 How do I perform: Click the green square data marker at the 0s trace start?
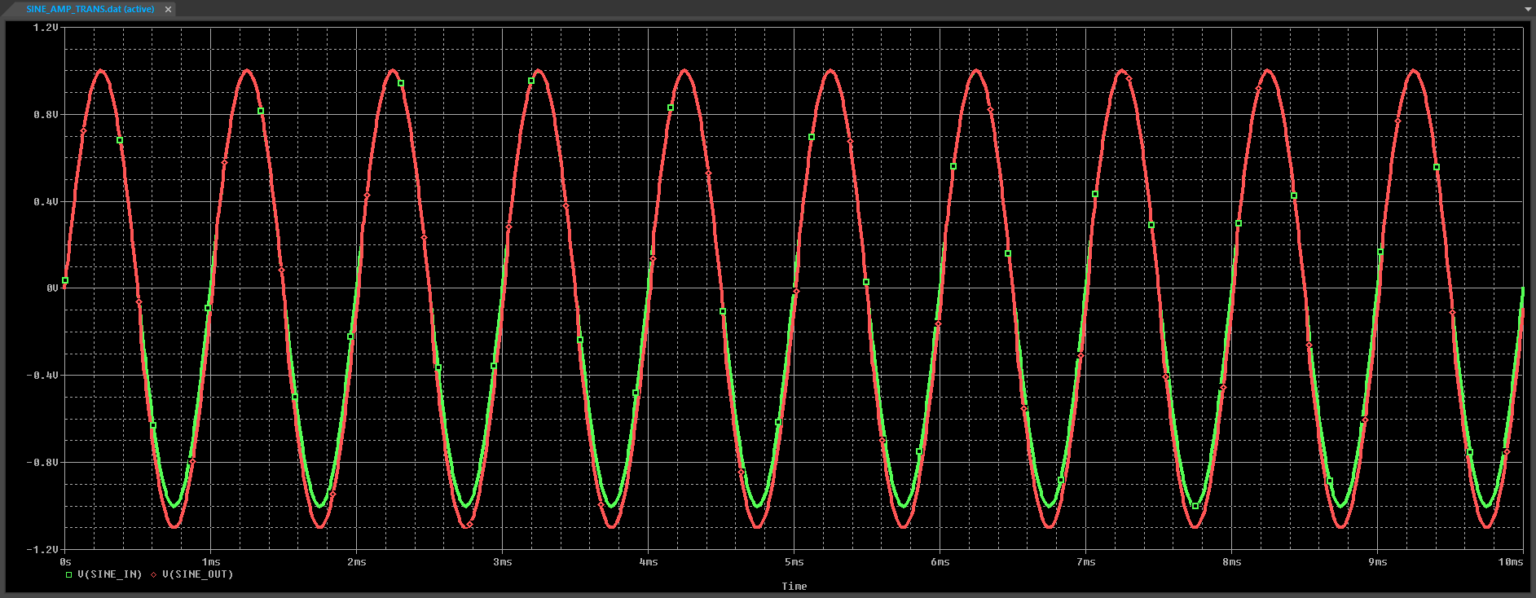65,280
